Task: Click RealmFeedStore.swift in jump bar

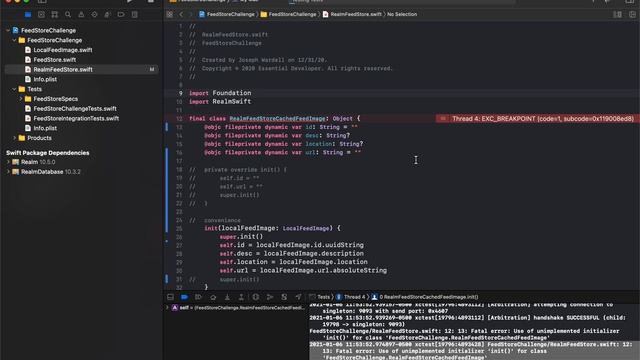Action: pos(352,14)
